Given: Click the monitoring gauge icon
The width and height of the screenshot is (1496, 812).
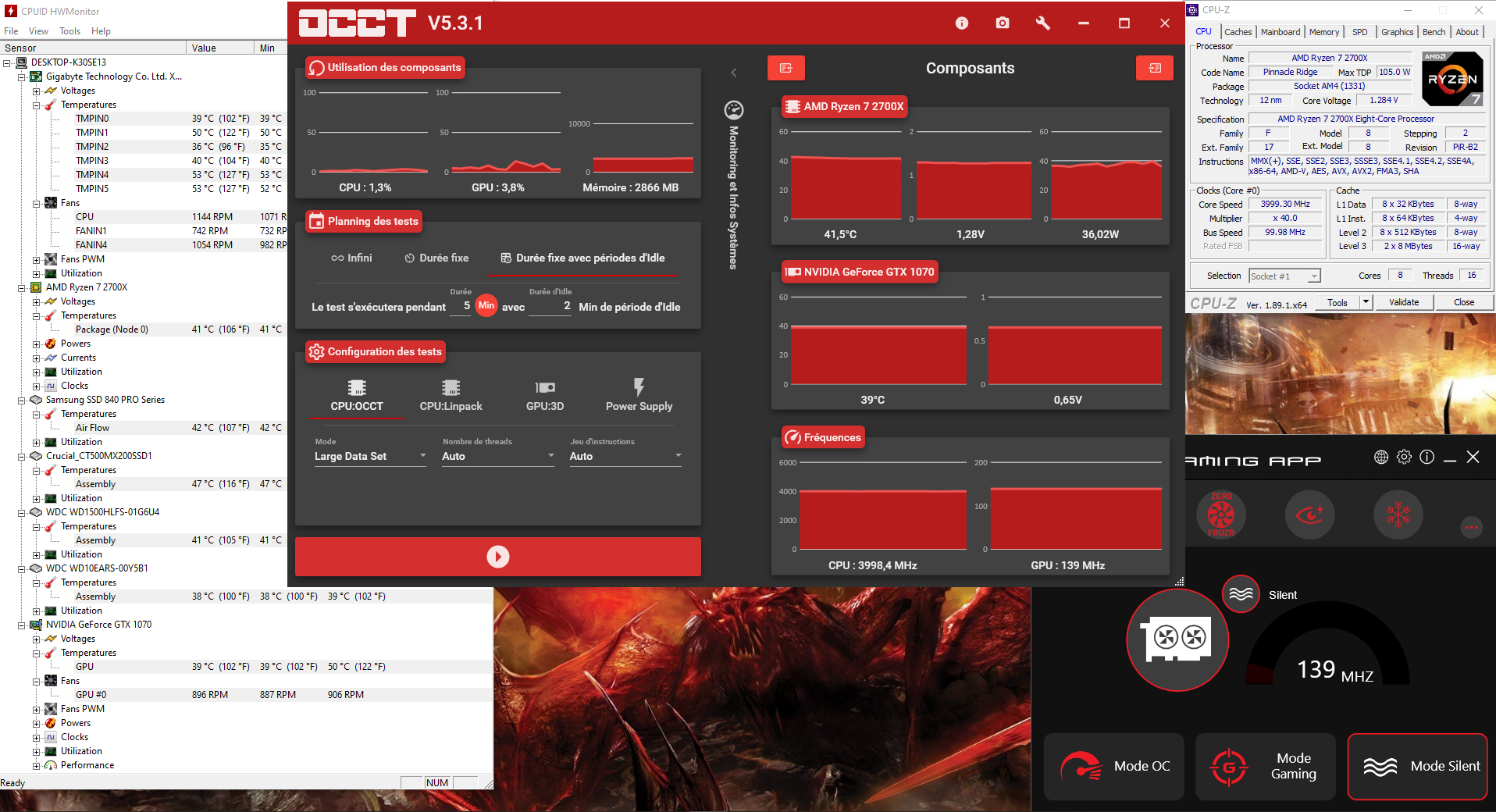Looking at the screenshot, I should click(x=734, y=109).
